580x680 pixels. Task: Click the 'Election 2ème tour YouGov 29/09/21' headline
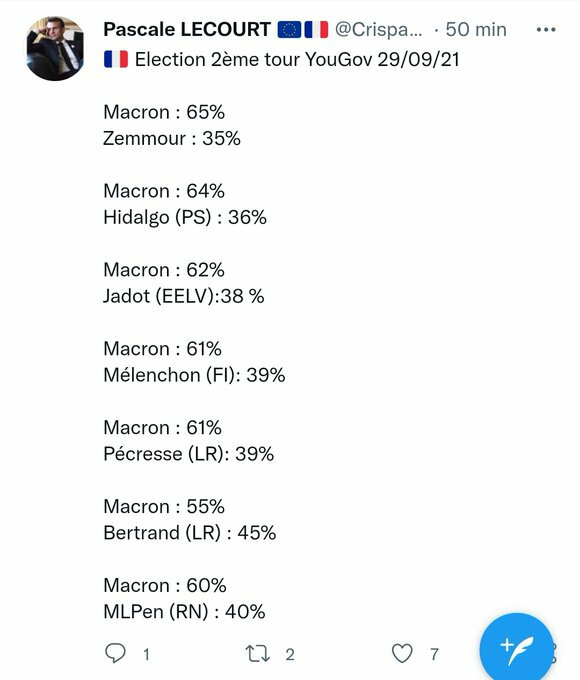tap(297, 59)
